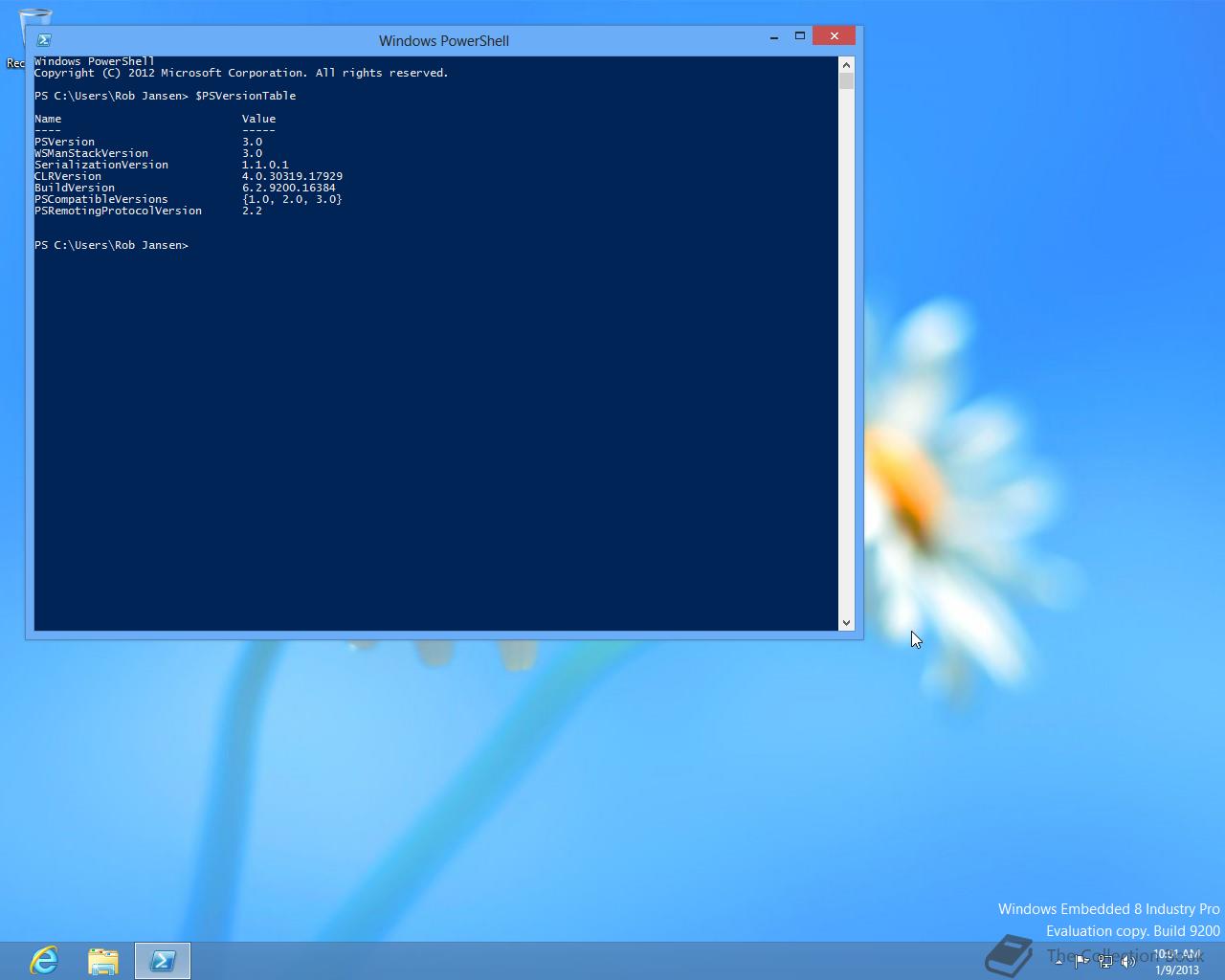Click the PSVersion row name

(x=64, y=142)
